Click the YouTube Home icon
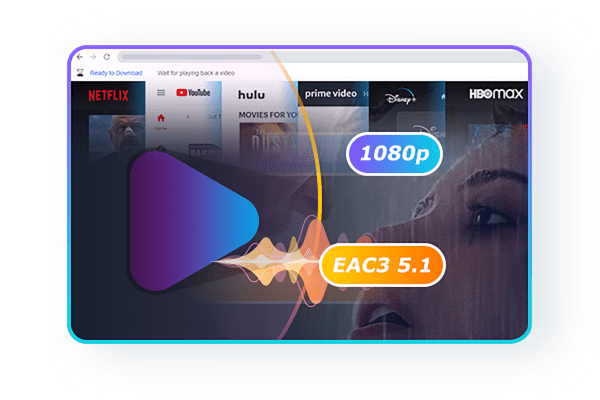Image resolution: width=600 pixels, height=400 pixels. pyautogui.click(x=161, y=118)
